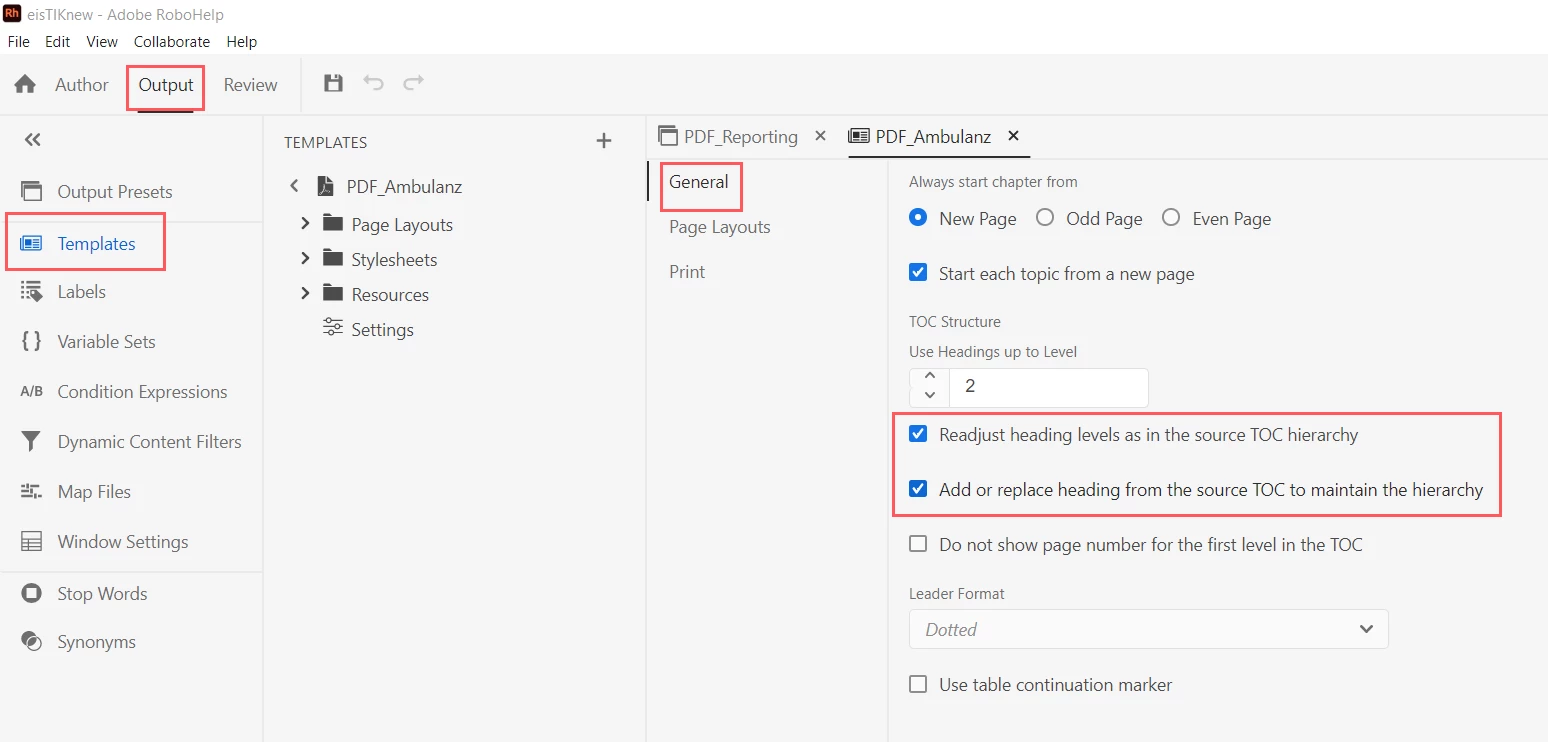Switch to the Output tab
Viewport: 1548px width, 742px height.
tap(166, 86)
